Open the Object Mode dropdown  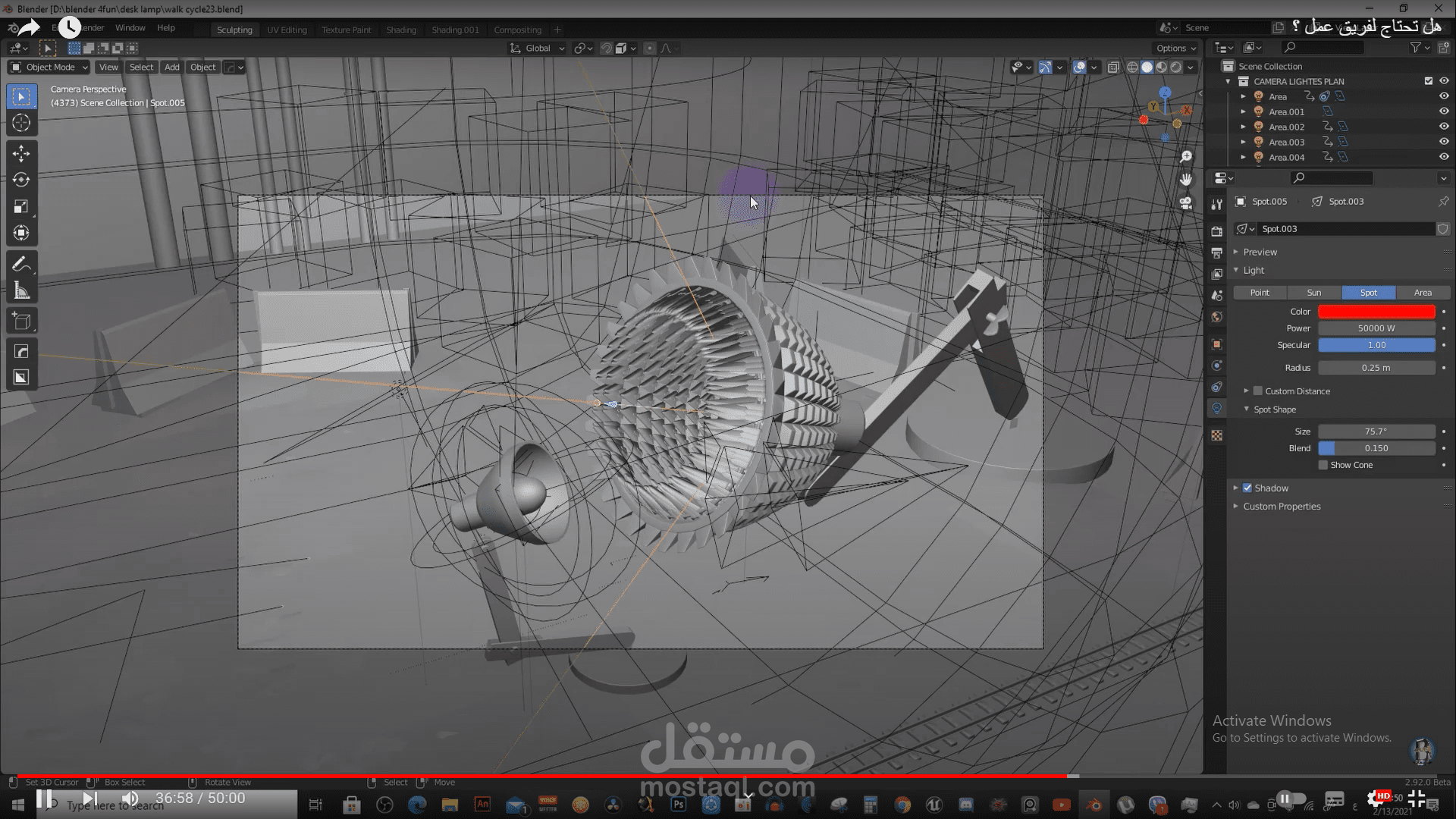[49, 67]
